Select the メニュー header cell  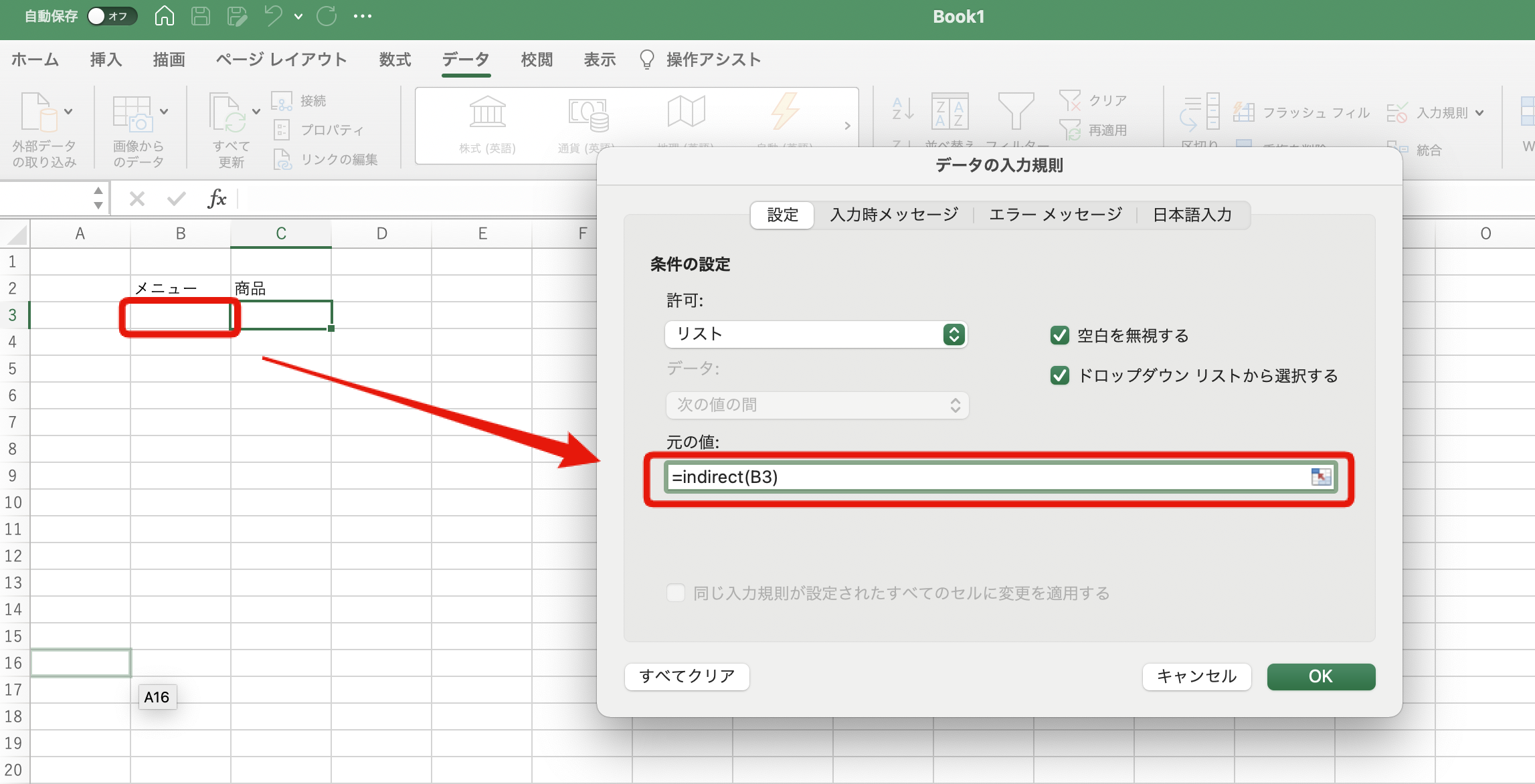(181, 288)
